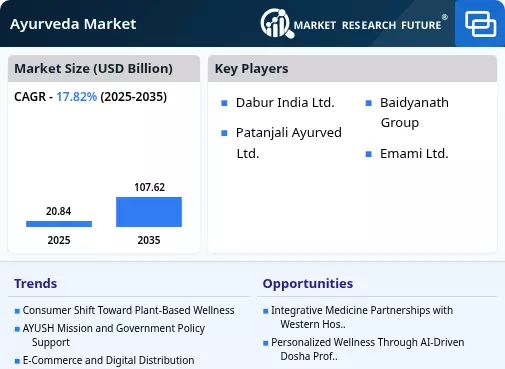
Task: Click the (2025-2035) period text
Action: tap(133, 97)
